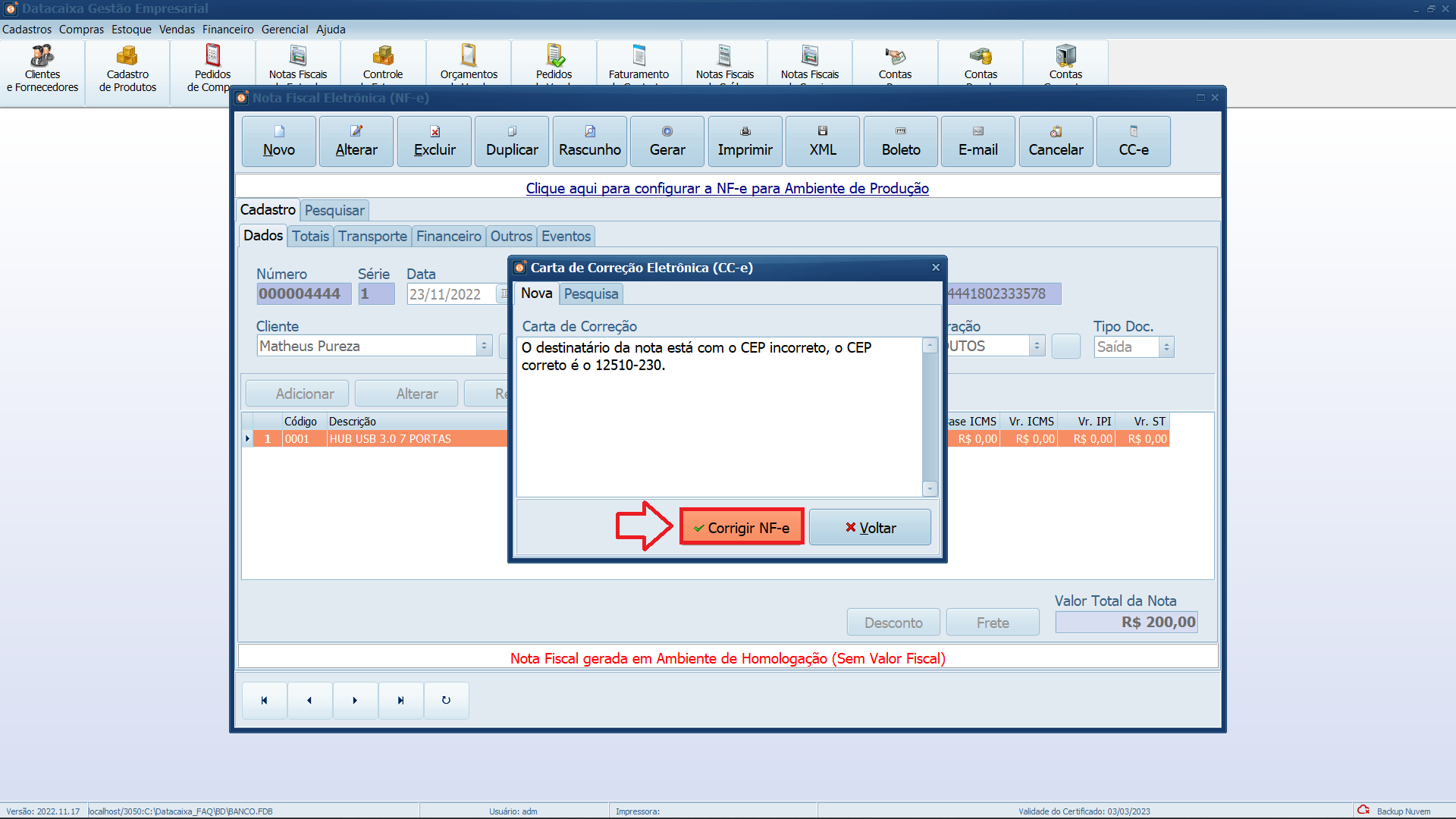
Task: Click inside the Carta de Correção text area
Action: coord(719,417)
